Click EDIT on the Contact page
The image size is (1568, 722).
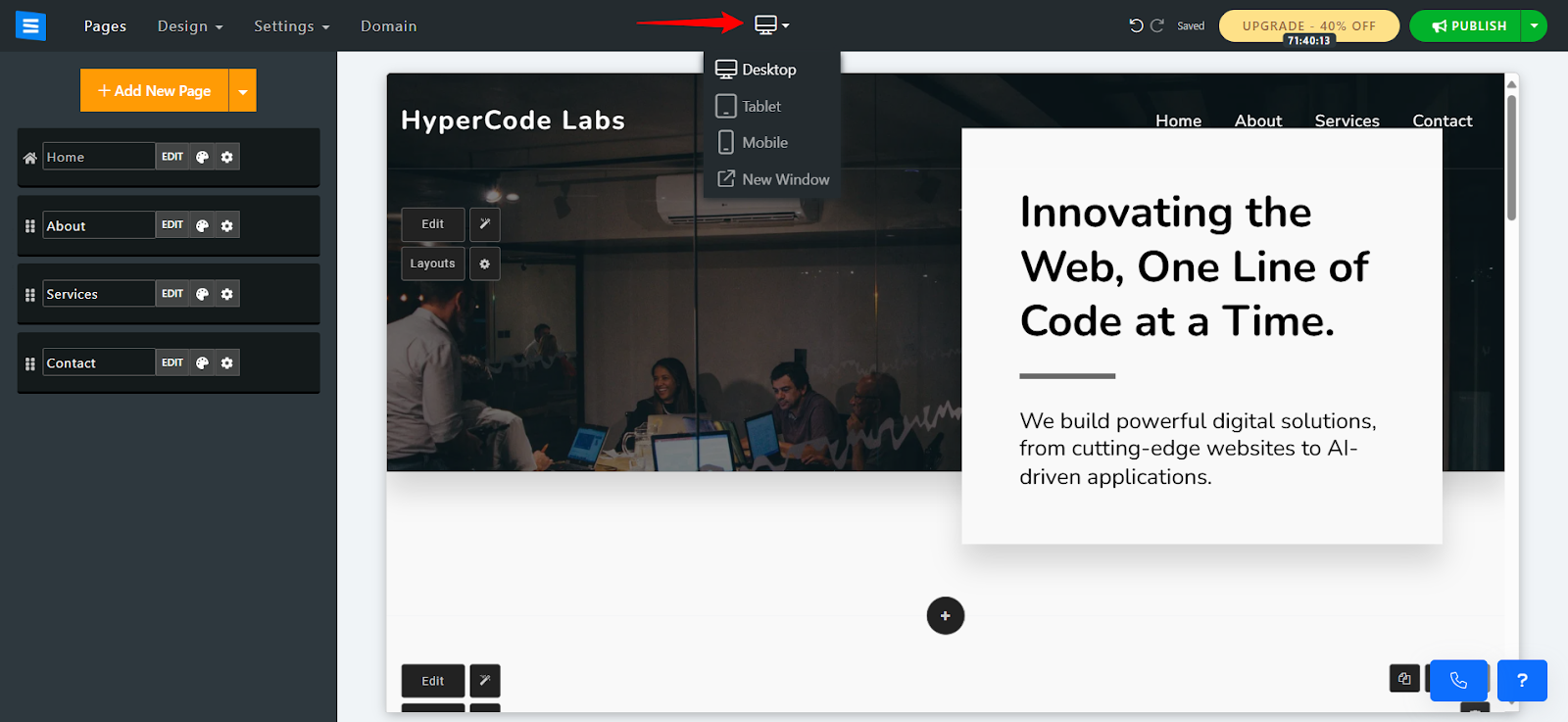(x=172, y=362)
